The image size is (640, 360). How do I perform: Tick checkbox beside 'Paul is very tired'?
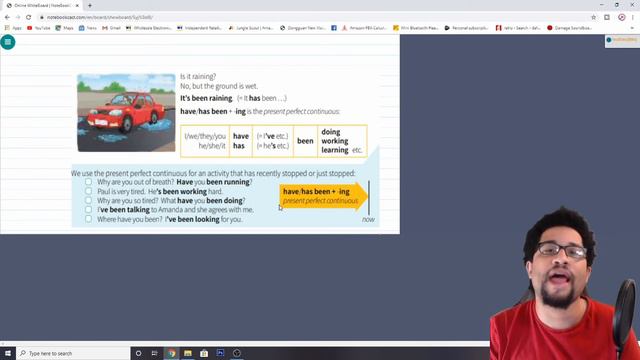[x=89, y=191]
